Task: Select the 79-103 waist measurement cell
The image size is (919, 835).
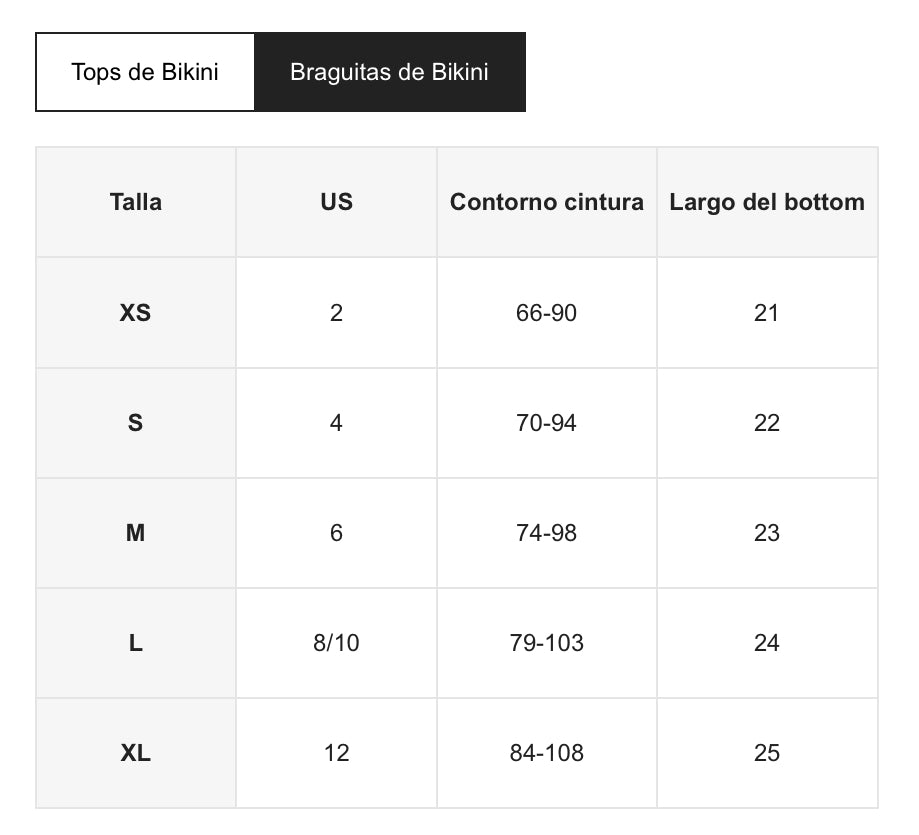Action: [547, 643]
